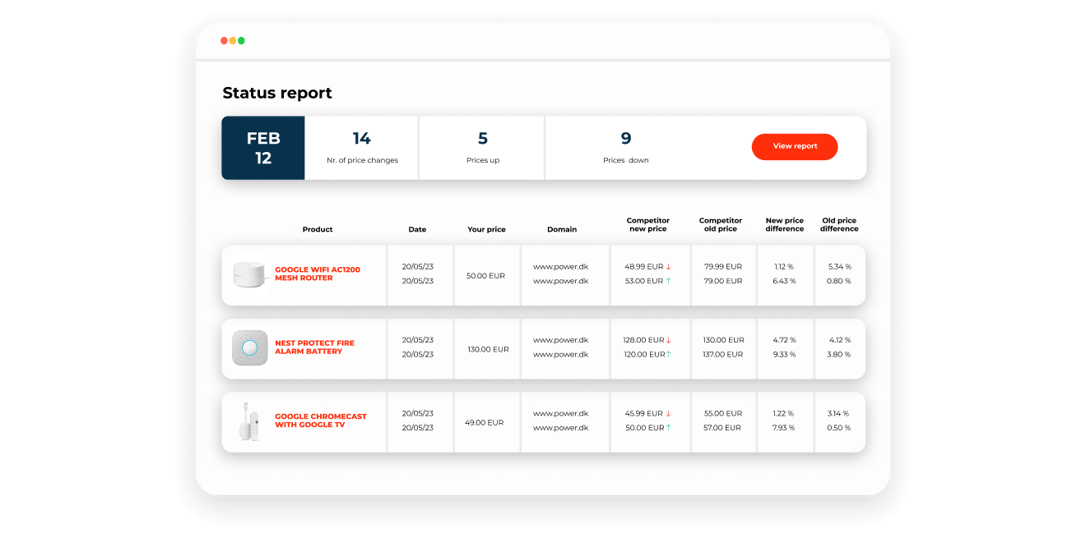Open the Google Wifi AC1200 Mesh Router link

(x=317, y=274)
